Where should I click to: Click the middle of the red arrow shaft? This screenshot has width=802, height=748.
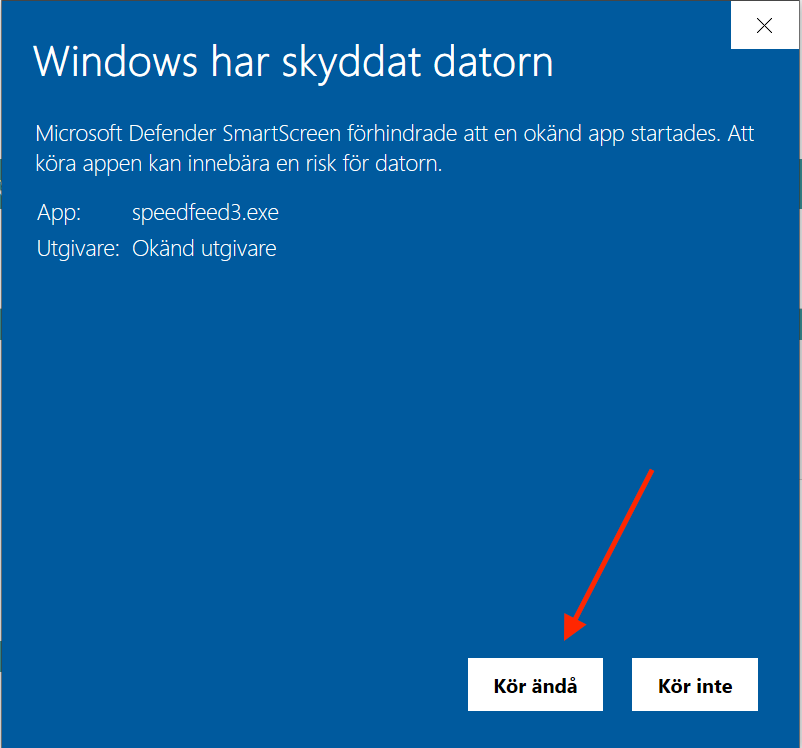pos(610,553)
